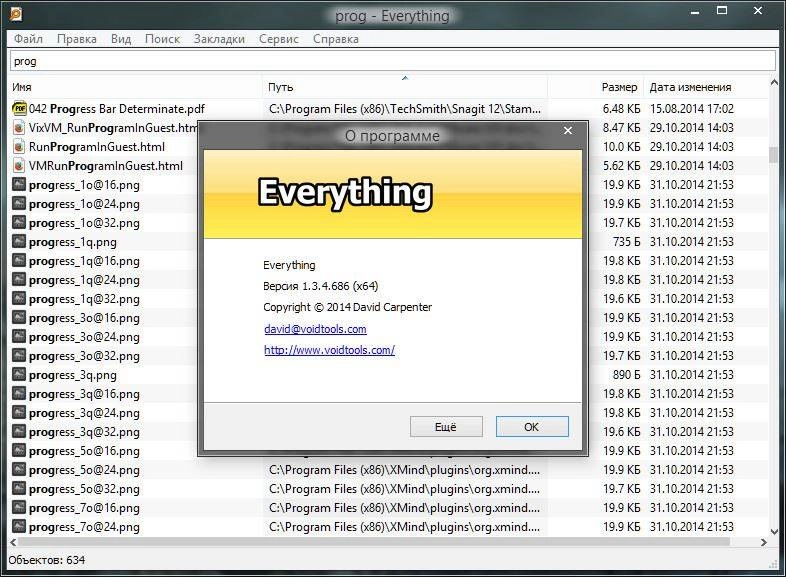Click the image icon of progress_1q@16.png
Viewport: 786px width, 577px height.
[19, 261]
